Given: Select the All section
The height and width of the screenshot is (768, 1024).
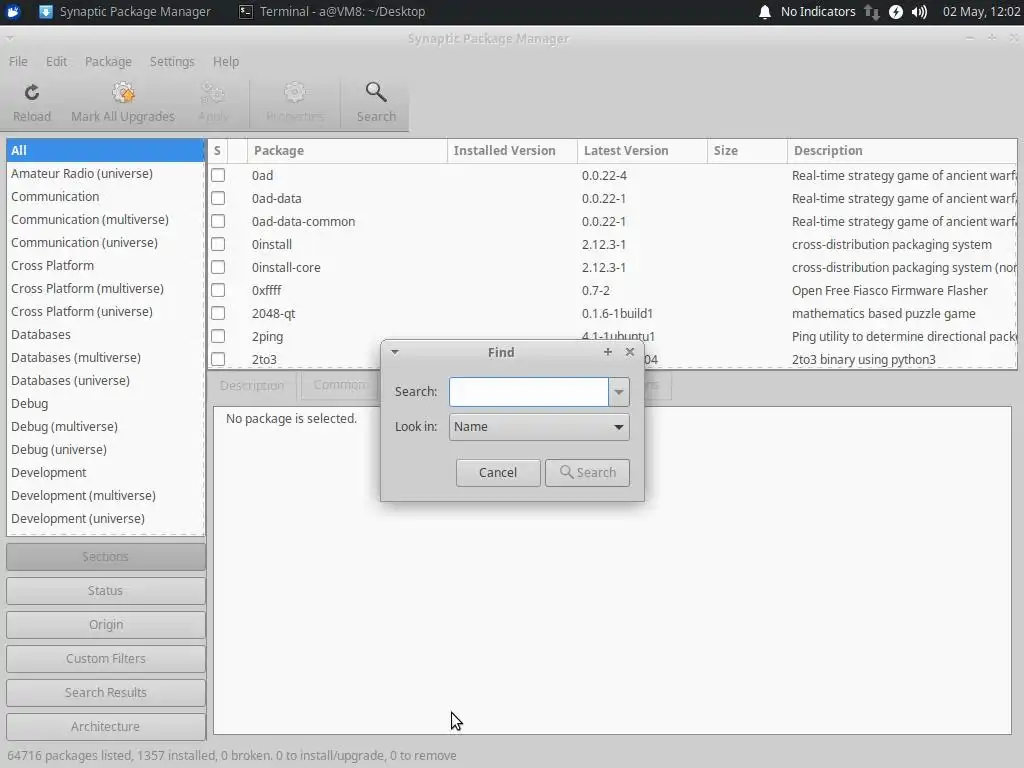Looking at the screenshot, I should pyautogui.click(x=105, y=150).
